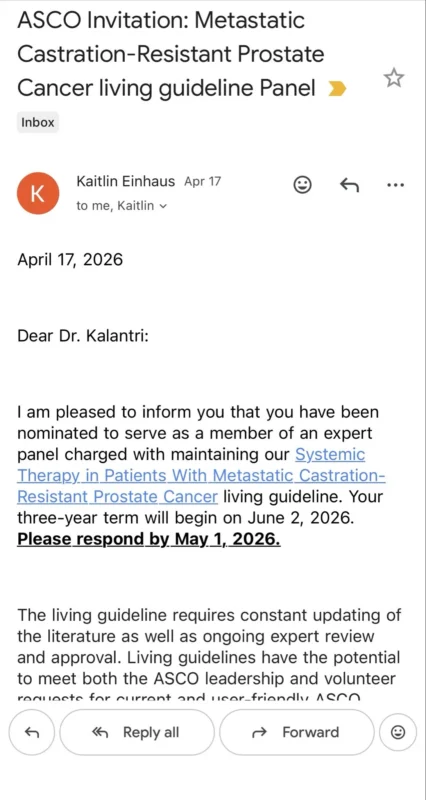This screenshot has width=426, height=800.
Task: Tap the arrow icon inside Forward button
Action: point(260,733)
